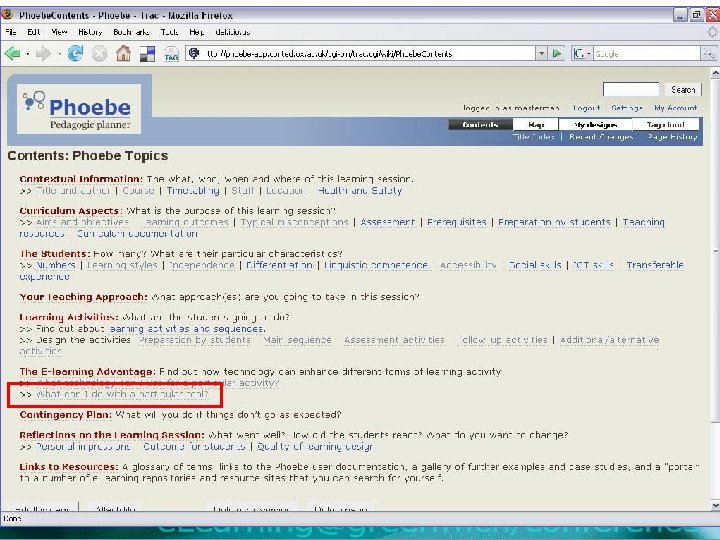Open the View menu
This screenshot has width=720, height=540.
click(x=59, y=32)
